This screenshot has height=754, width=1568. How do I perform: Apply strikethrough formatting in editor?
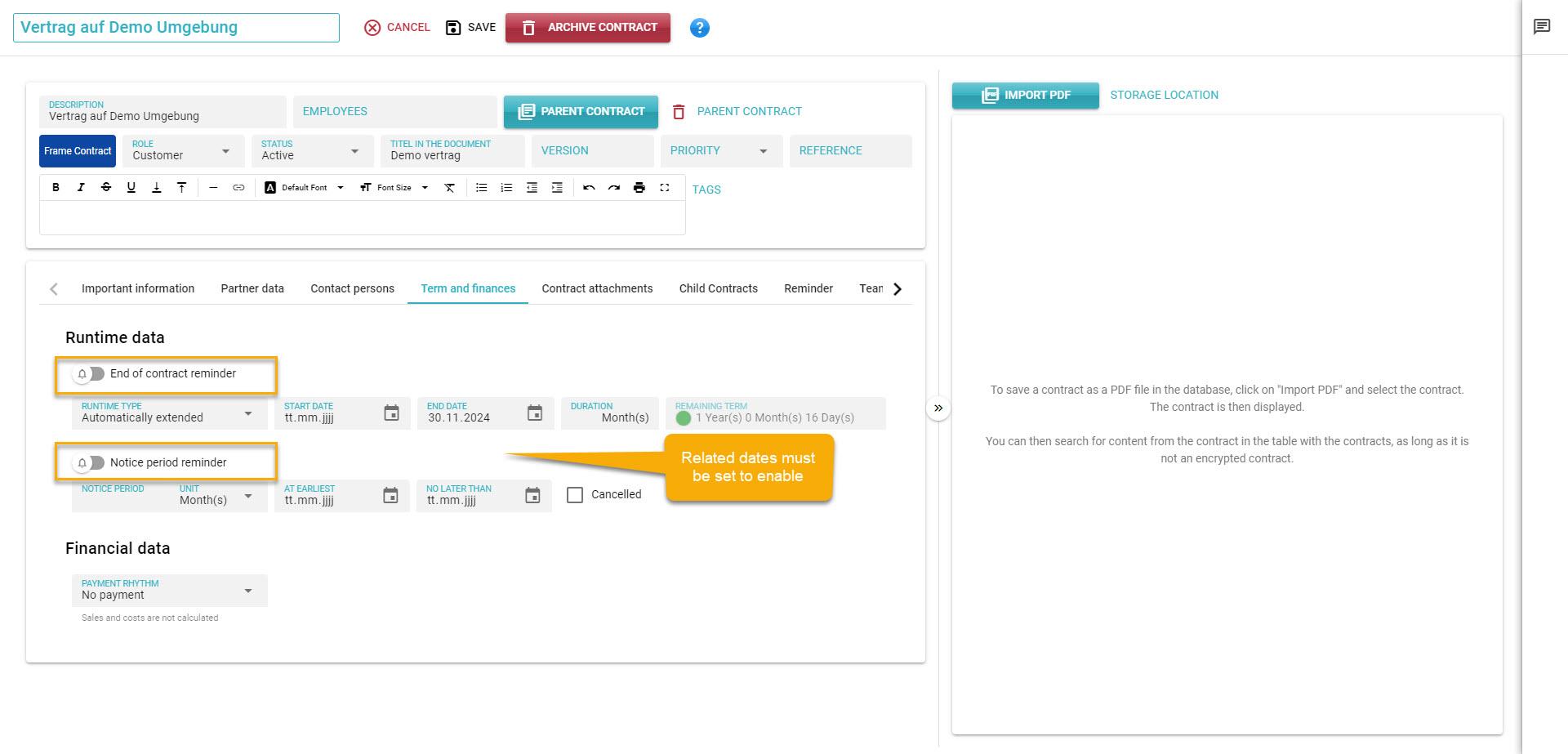coord(106,188)
